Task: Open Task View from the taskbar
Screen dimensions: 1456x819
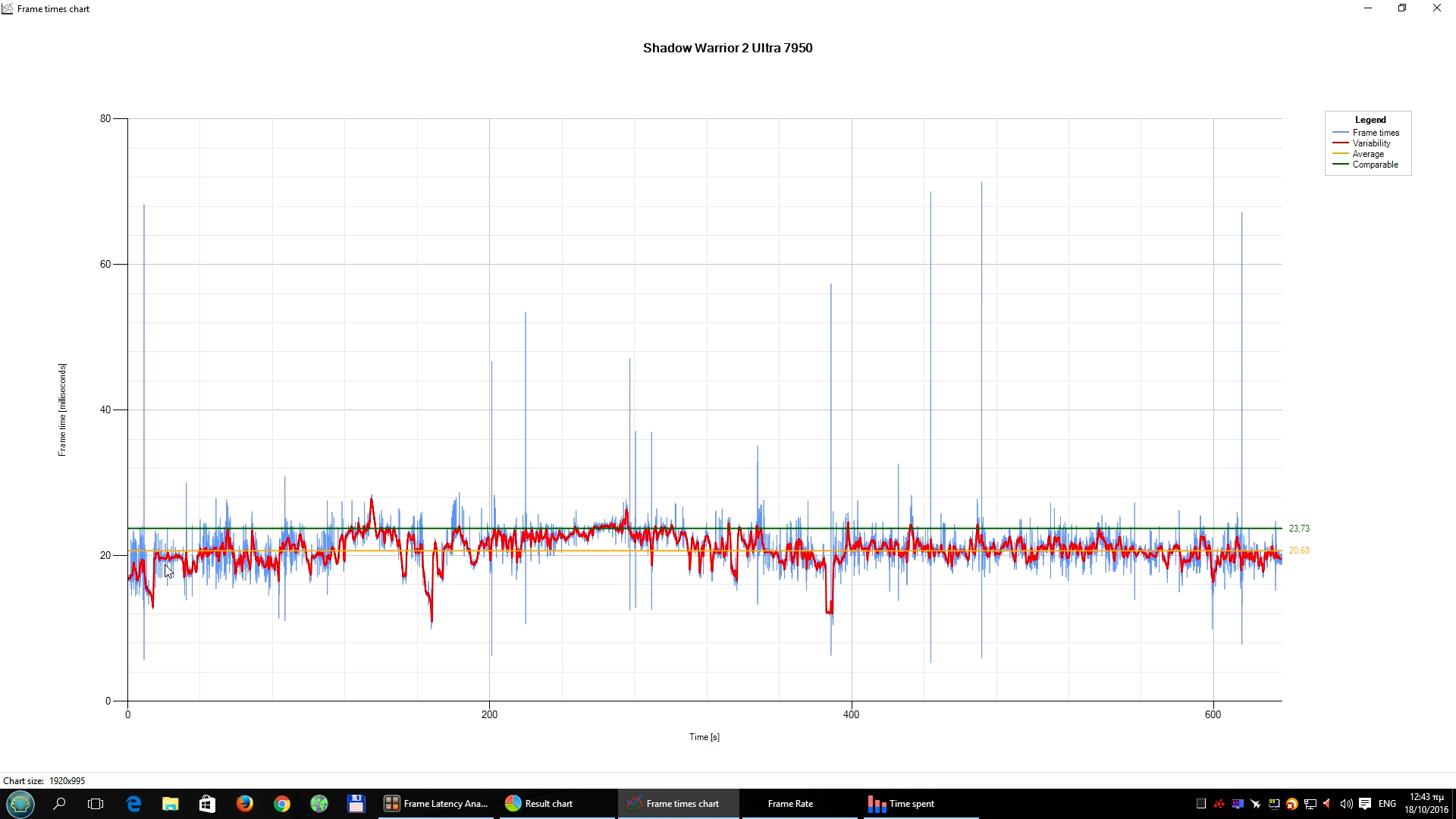Action: tap(96, 803)
